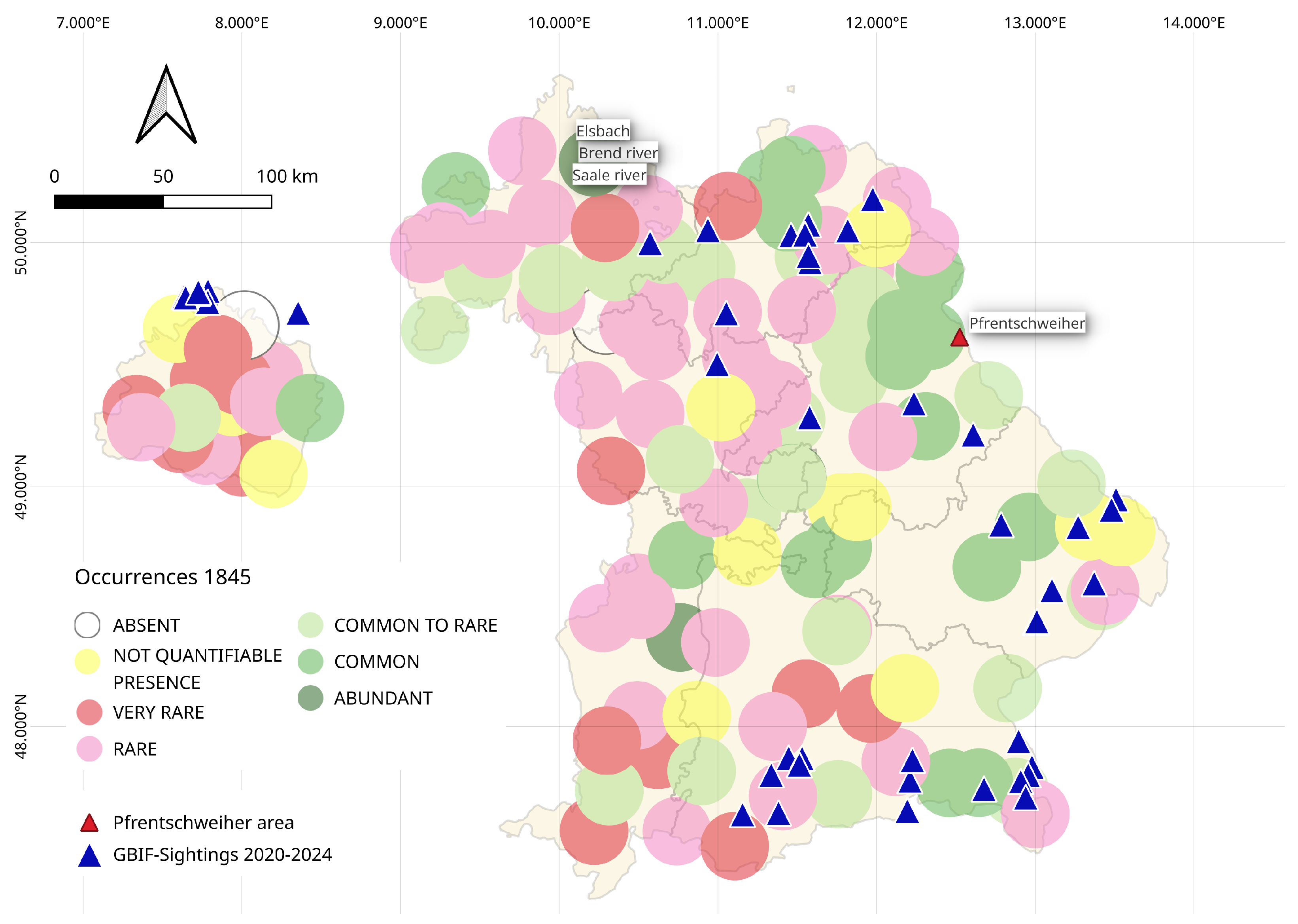Image resolution: width=1298 pixels, height=924 pixels.
Task: Click the yellow NOT QUANTIFIABLE legend swatch
Action: point(88,661)
